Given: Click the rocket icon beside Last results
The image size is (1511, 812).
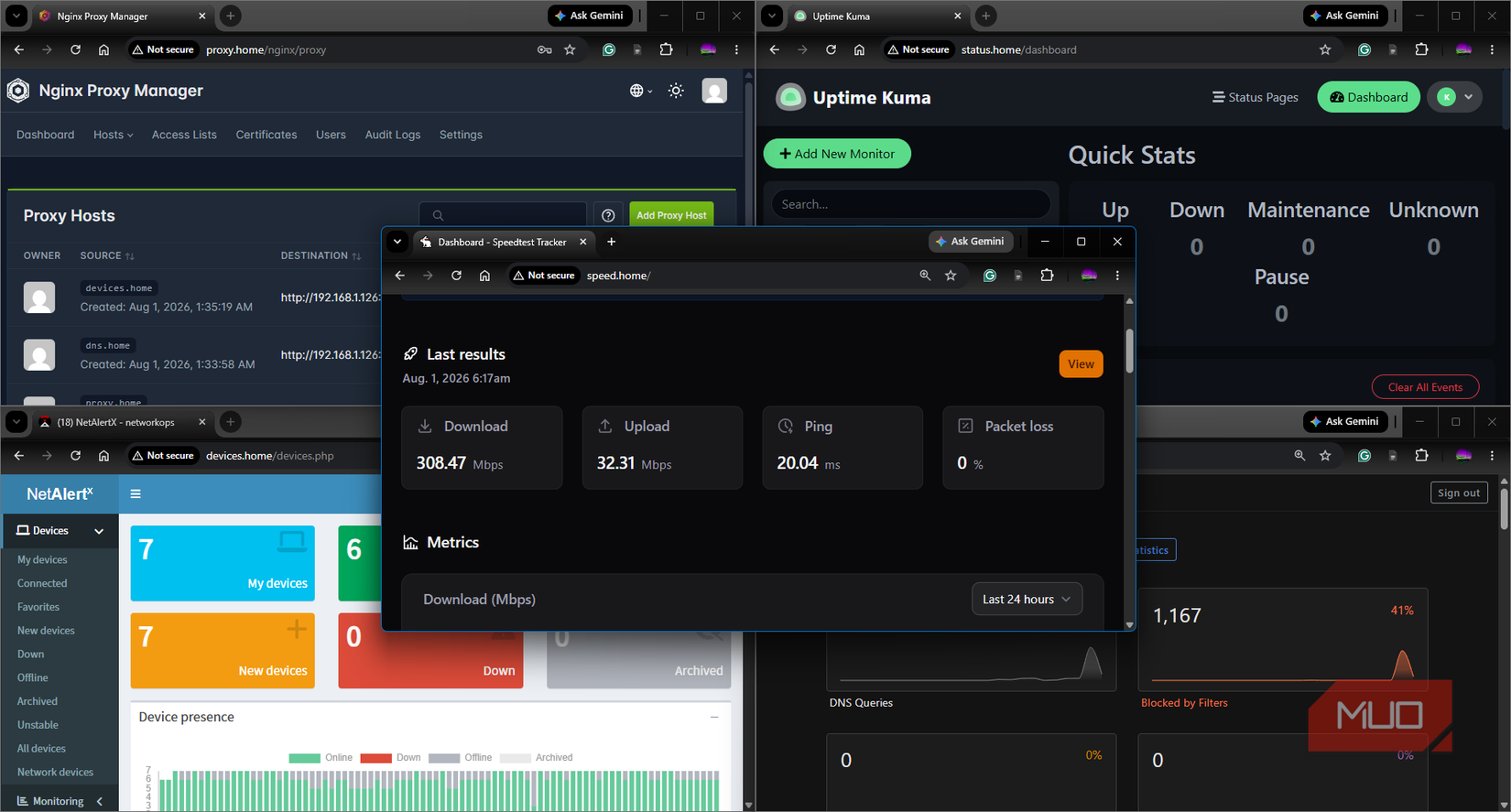Looking at the screenshot, I should (410, 354).
